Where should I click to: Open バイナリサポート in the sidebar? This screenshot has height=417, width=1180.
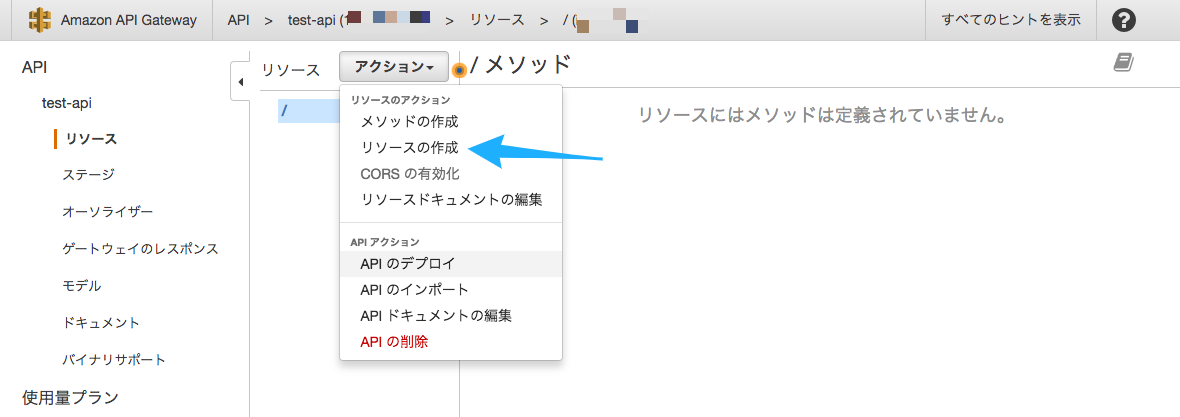coord(114,360)
